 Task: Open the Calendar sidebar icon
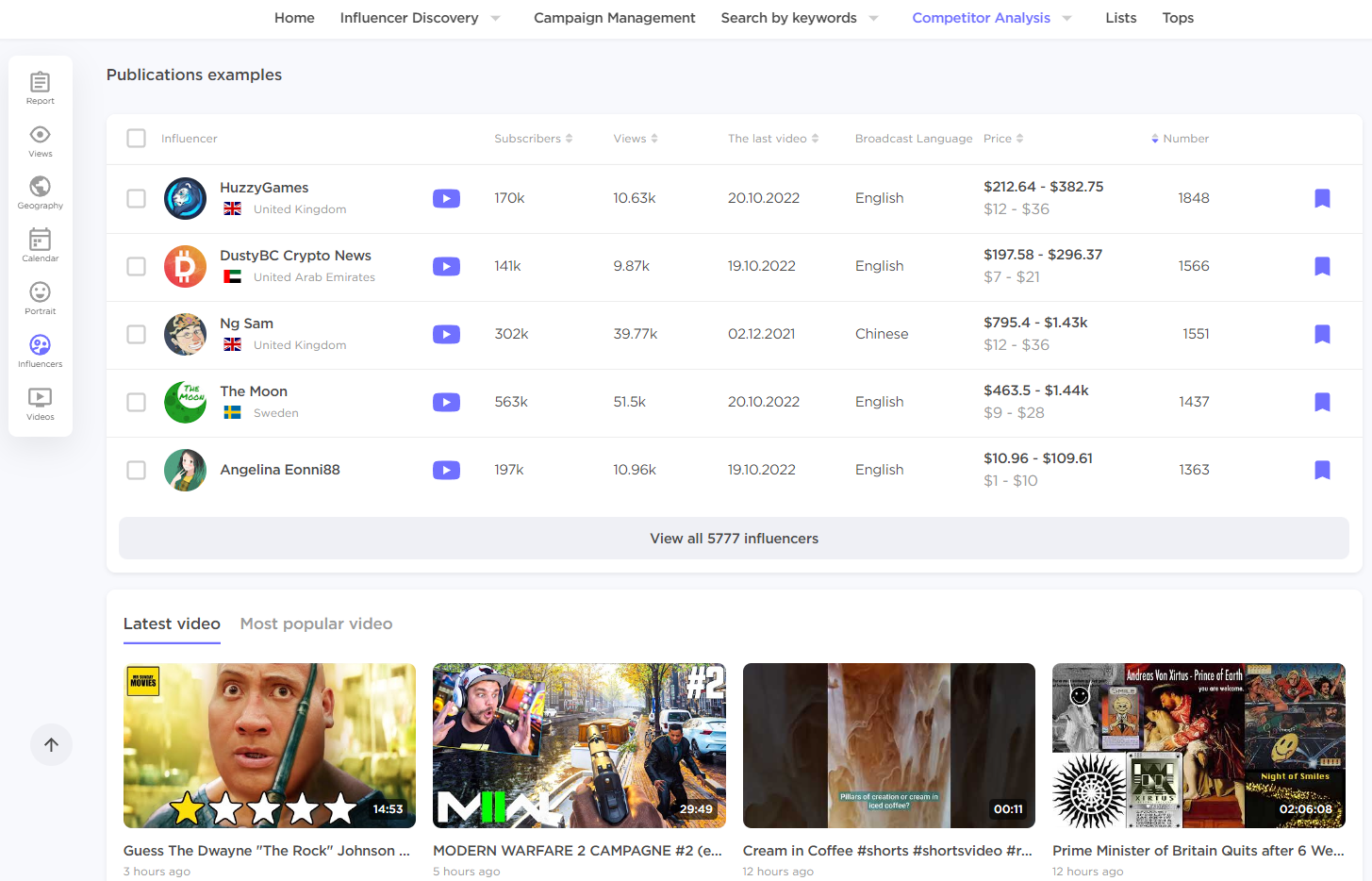coord(40,245)
